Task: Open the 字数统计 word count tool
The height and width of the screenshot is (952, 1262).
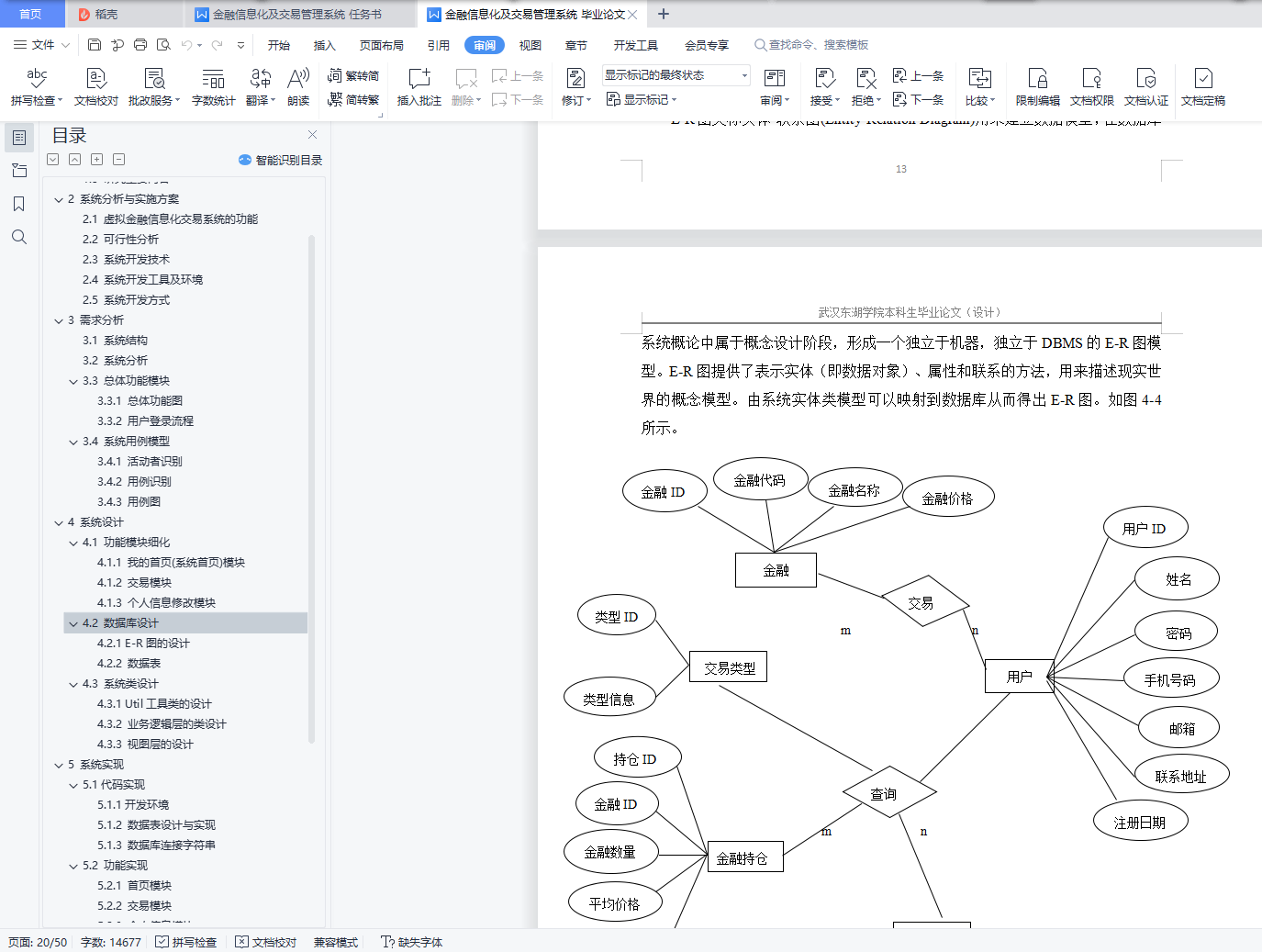Action: tap(214, 87)
